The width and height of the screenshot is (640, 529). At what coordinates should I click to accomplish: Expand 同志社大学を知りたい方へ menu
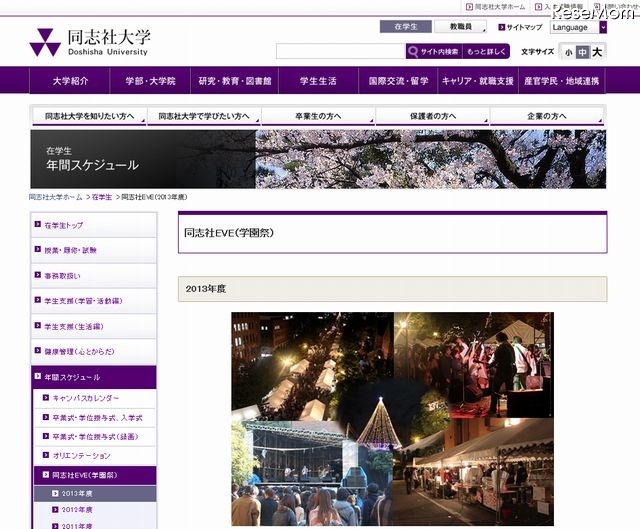tap(89, 116)
